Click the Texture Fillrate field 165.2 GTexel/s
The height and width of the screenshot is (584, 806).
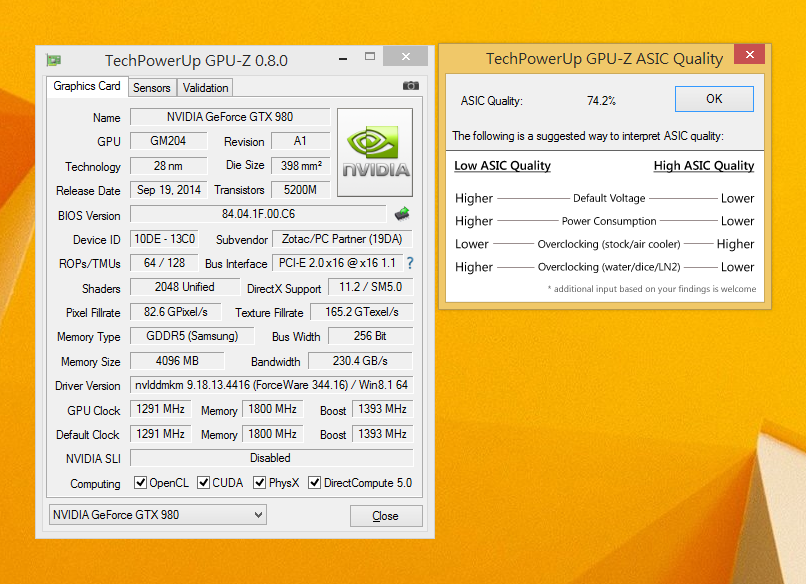(362, 312)
